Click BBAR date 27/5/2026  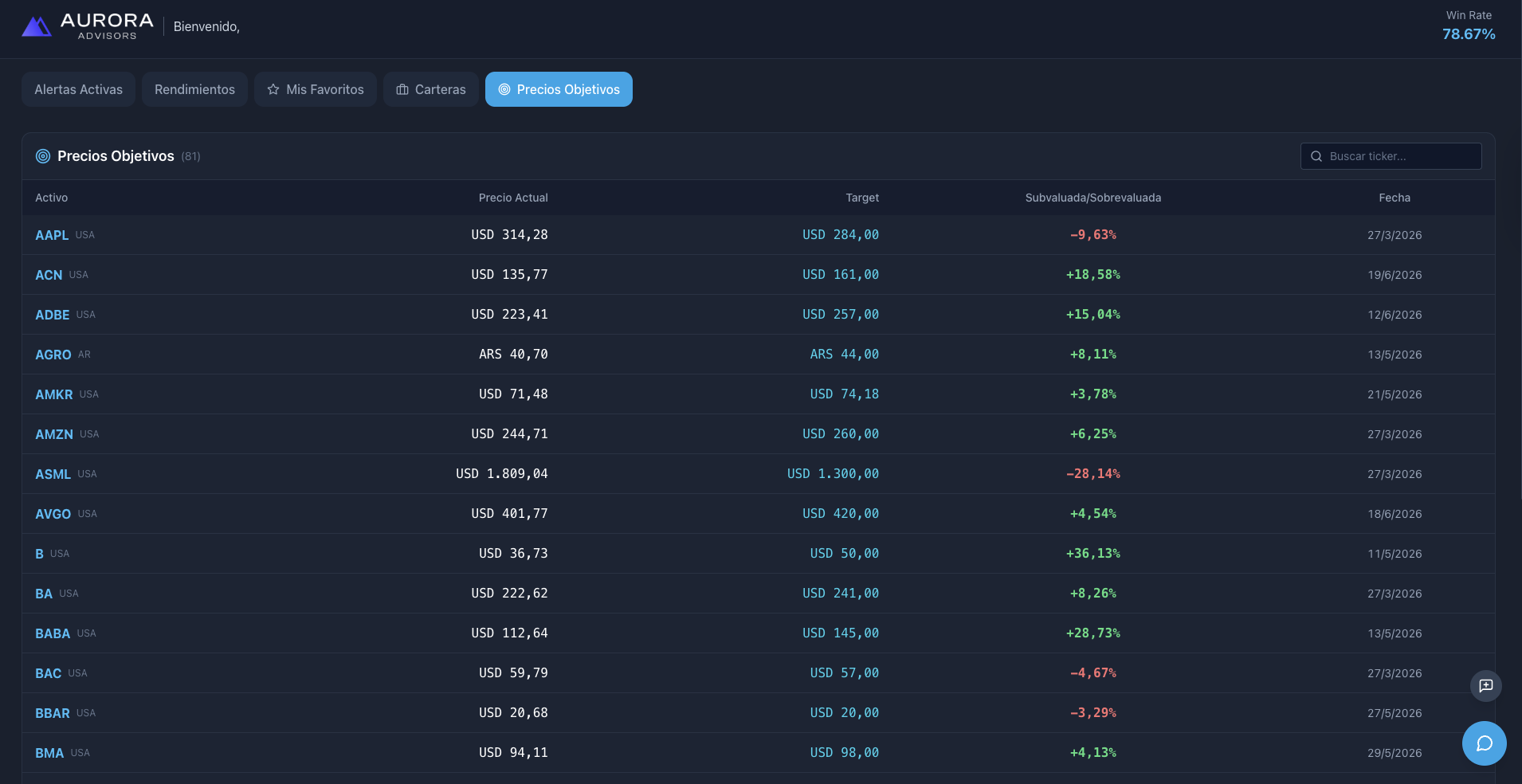click(x=1395, y=713)
